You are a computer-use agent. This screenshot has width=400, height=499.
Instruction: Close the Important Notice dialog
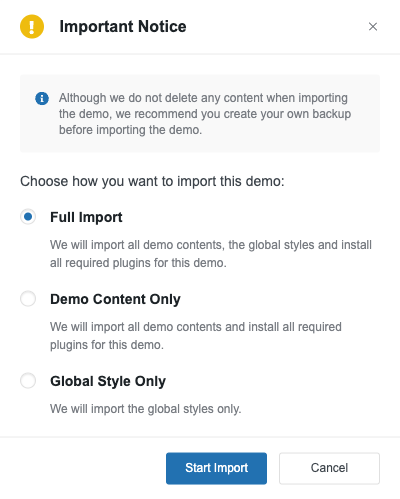(373, 26)
